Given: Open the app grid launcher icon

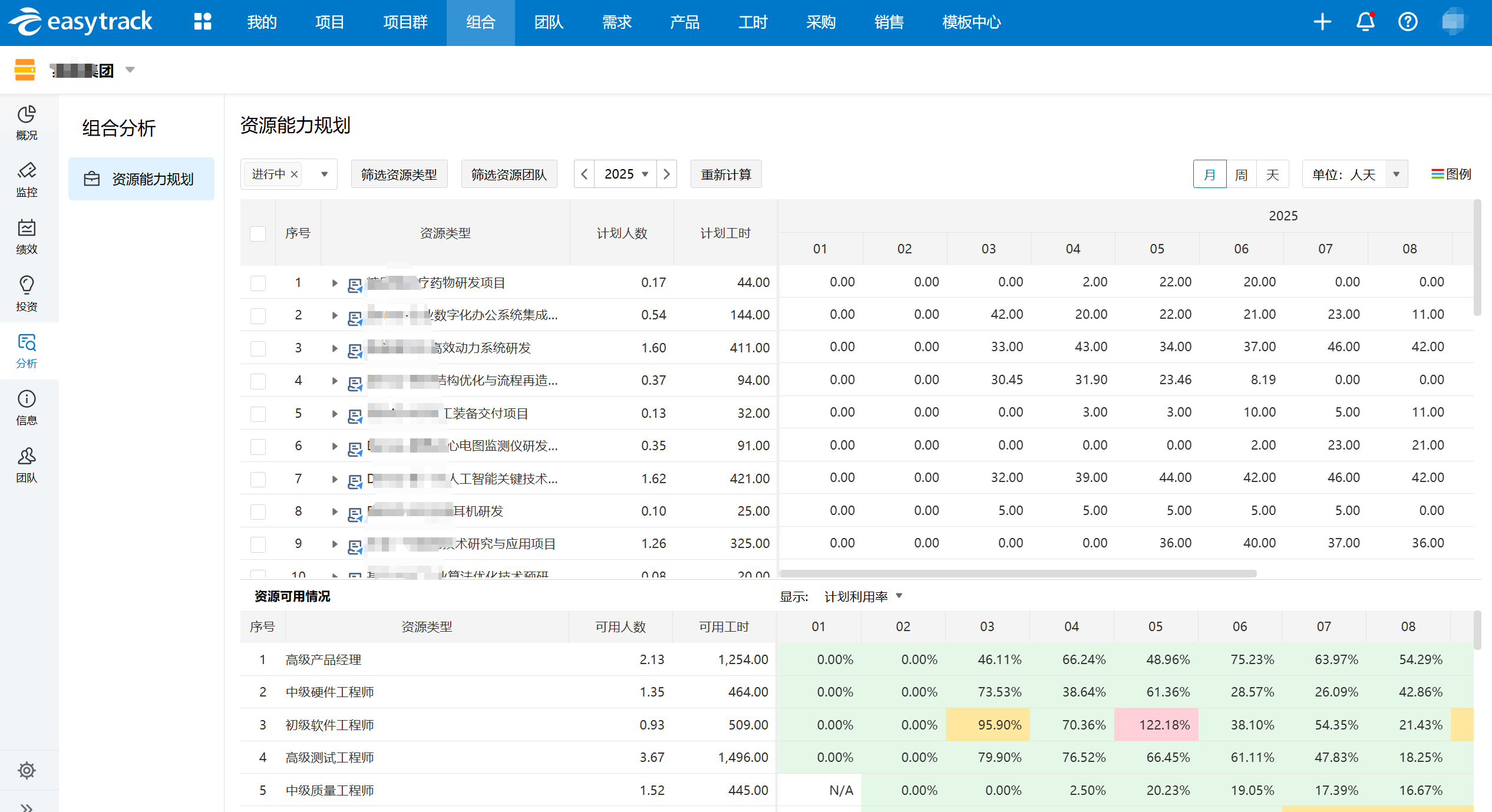Looking at the screenshot, I should (x=202, y=22).
